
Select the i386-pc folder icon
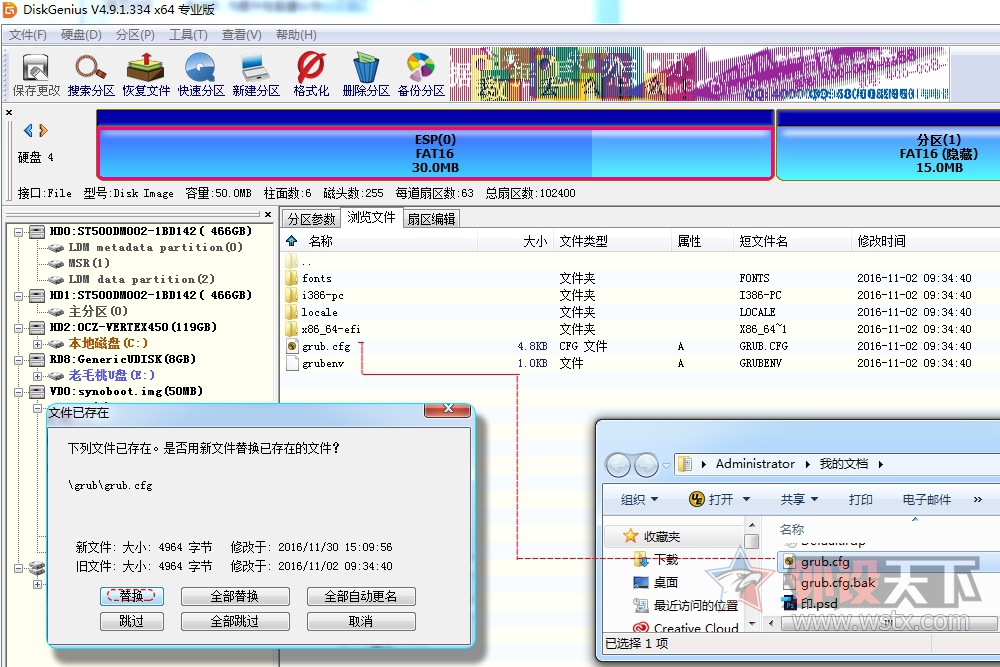click(291, 295)
